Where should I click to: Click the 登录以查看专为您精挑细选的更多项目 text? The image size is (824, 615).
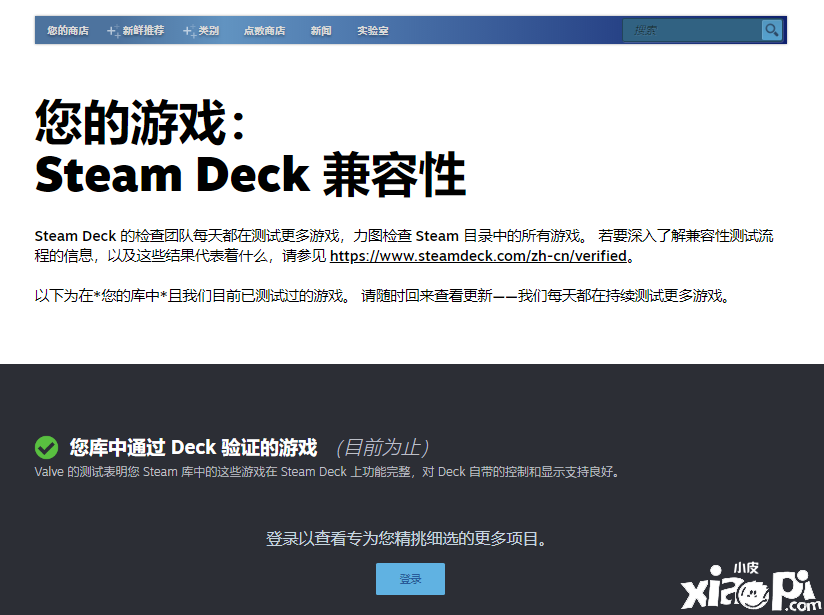click(407, 538)
